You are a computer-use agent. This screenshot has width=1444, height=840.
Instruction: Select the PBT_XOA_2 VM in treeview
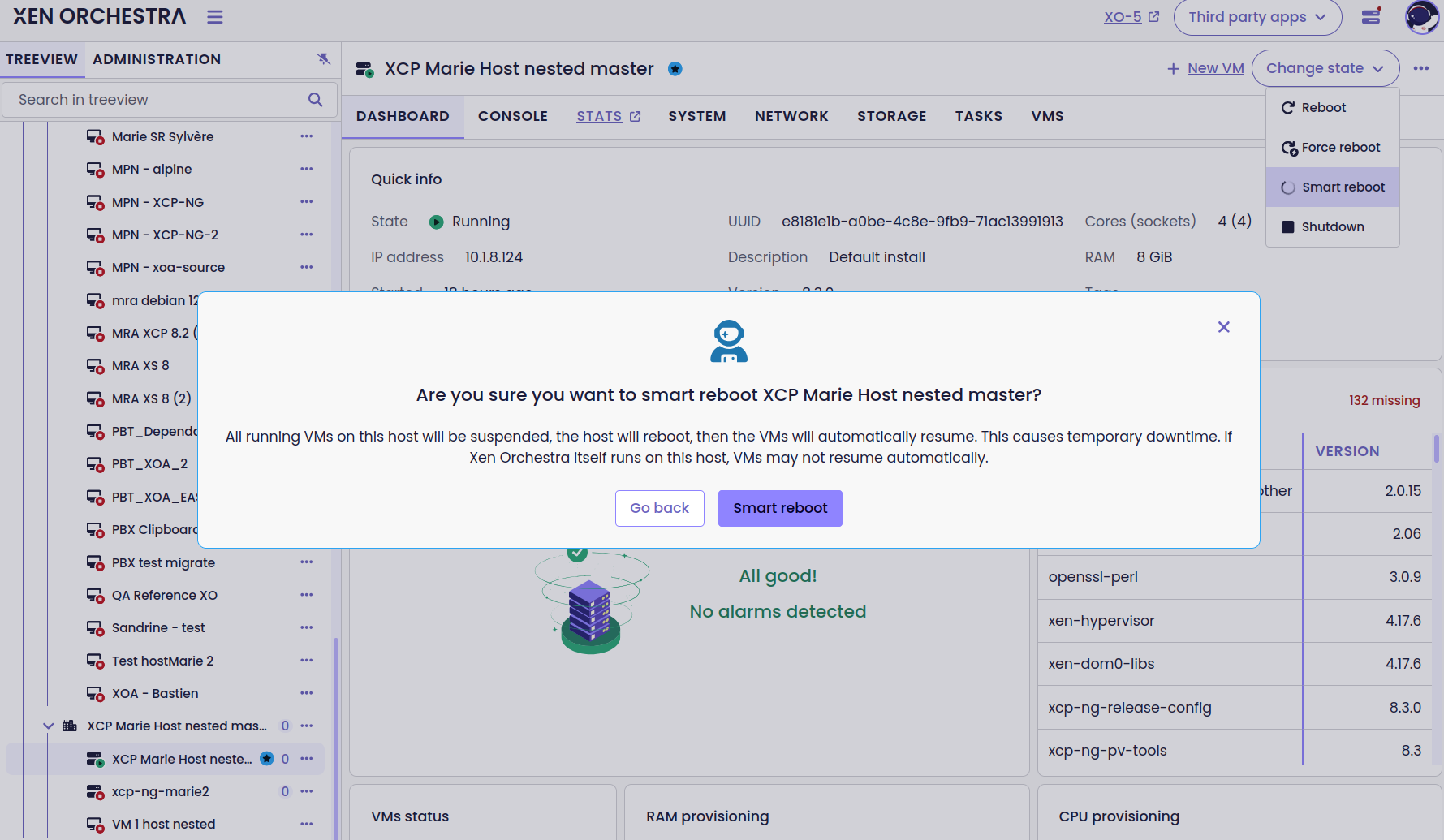(x=149, y=464)
